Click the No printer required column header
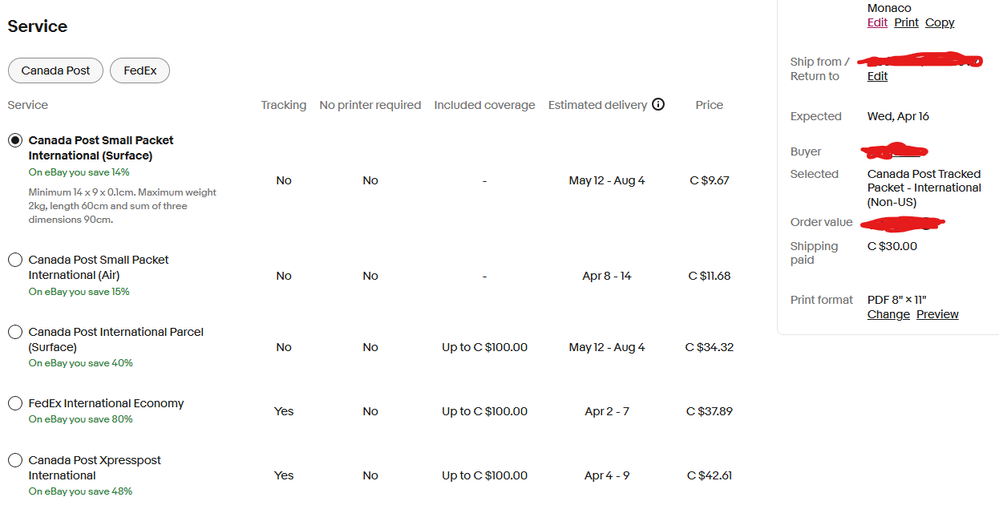The image size is (999, 505). [x=370, y=105]
